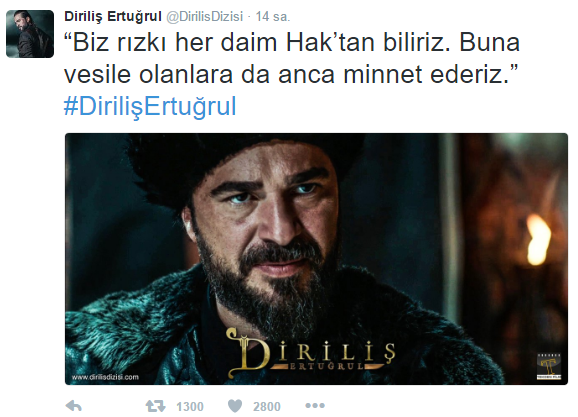Screen dimensions: 578x417
Task: Open the Diriliş Ertuğrul profile avatar
Action: [x=30, y=34]
